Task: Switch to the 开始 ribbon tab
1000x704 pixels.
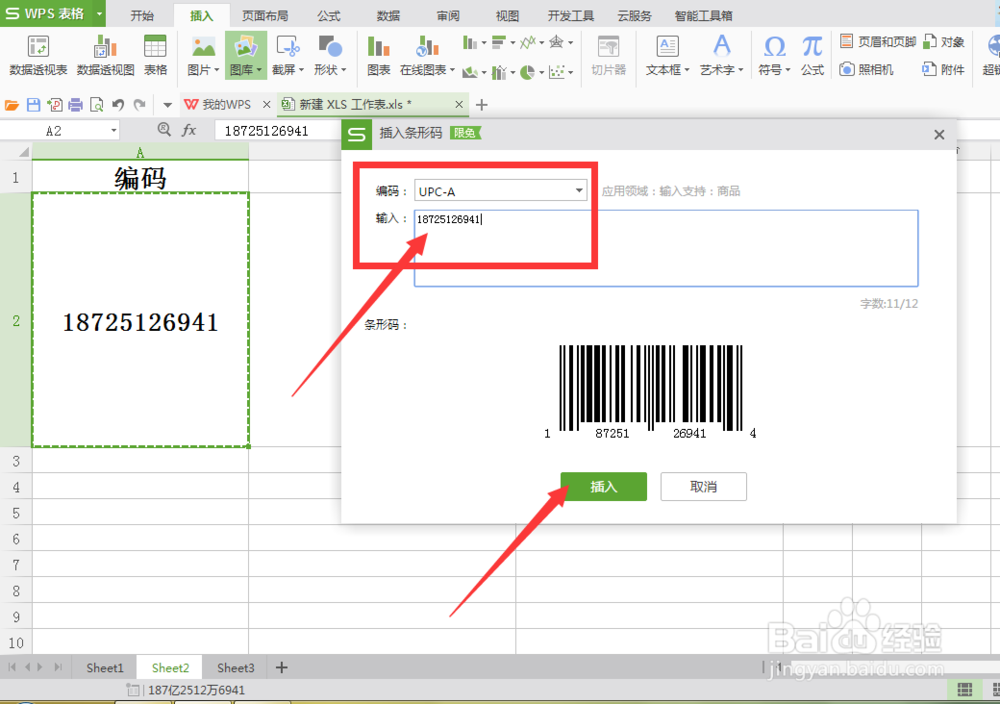Action: click(142, 16)
